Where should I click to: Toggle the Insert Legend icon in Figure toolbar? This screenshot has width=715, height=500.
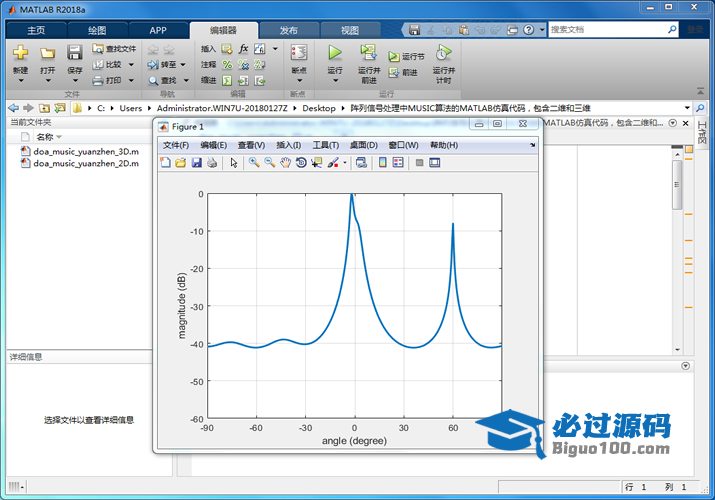pos(397,163)
